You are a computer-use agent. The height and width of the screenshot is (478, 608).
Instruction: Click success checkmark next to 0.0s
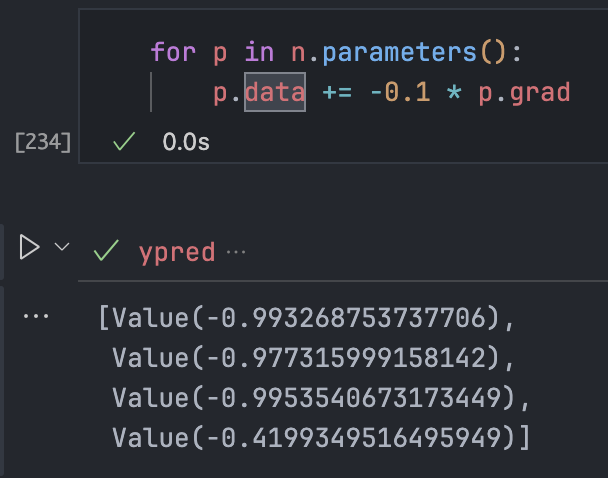click(x=124, y=142)
